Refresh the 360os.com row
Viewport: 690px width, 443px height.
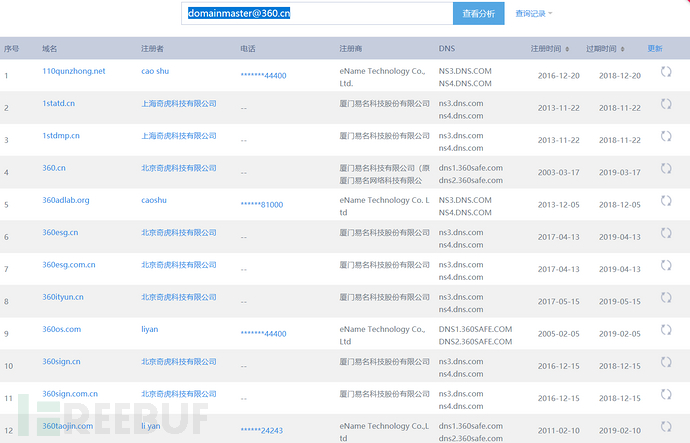pos(666,330)
